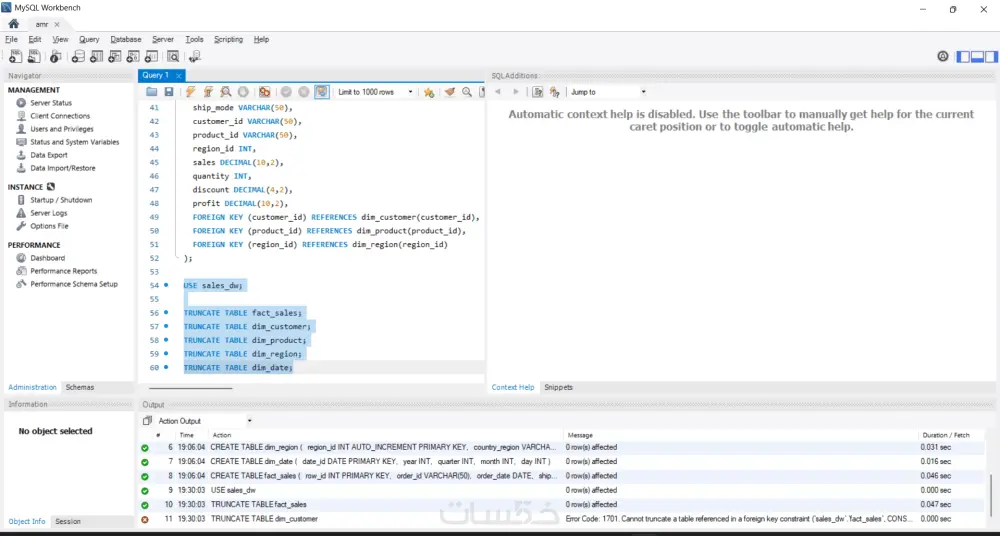
Task: Select the Query 1 tab
Action: click(156, 75)
